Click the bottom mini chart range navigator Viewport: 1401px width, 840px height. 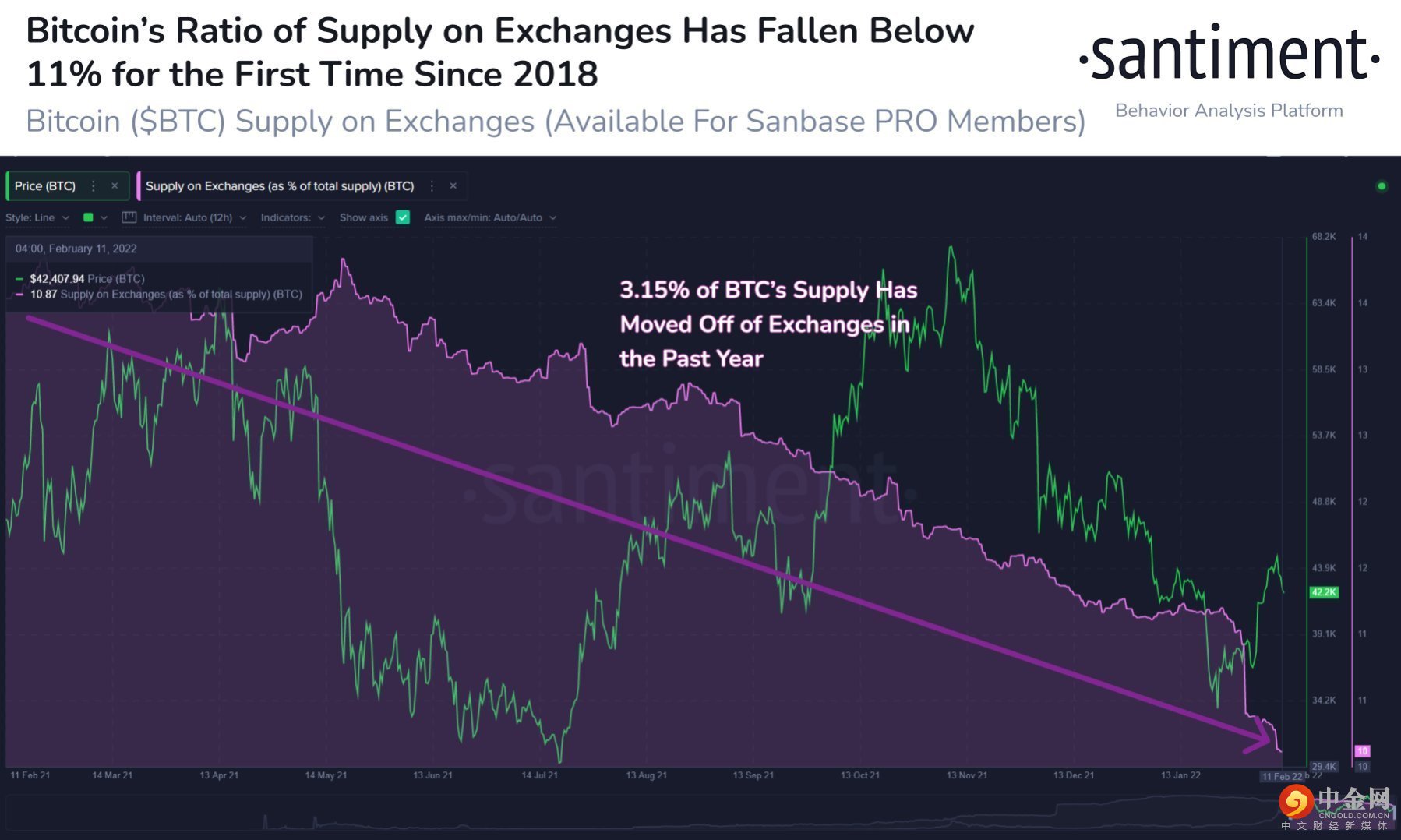click(639, 814)
